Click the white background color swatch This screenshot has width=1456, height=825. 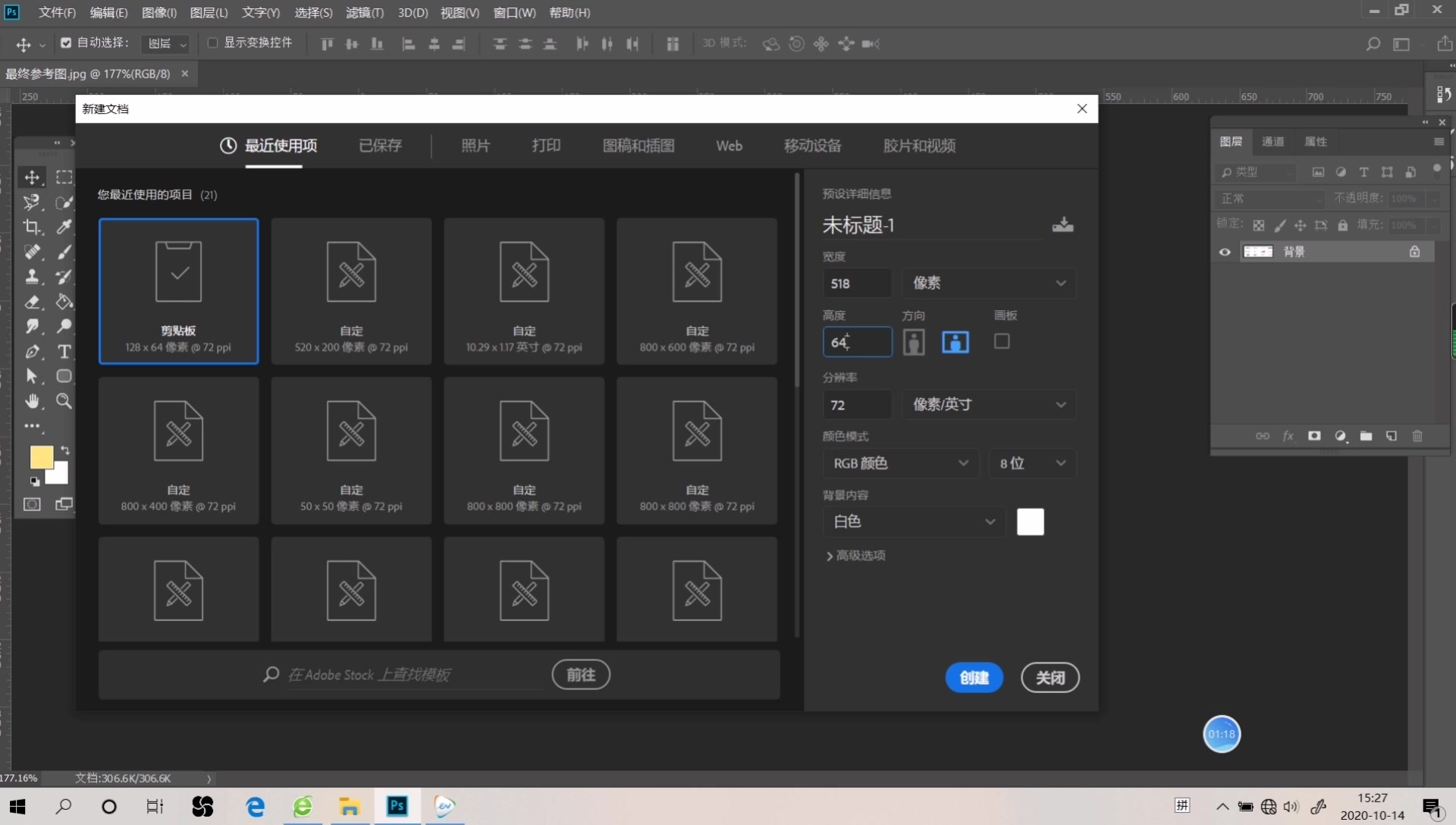click(1030, 522)
